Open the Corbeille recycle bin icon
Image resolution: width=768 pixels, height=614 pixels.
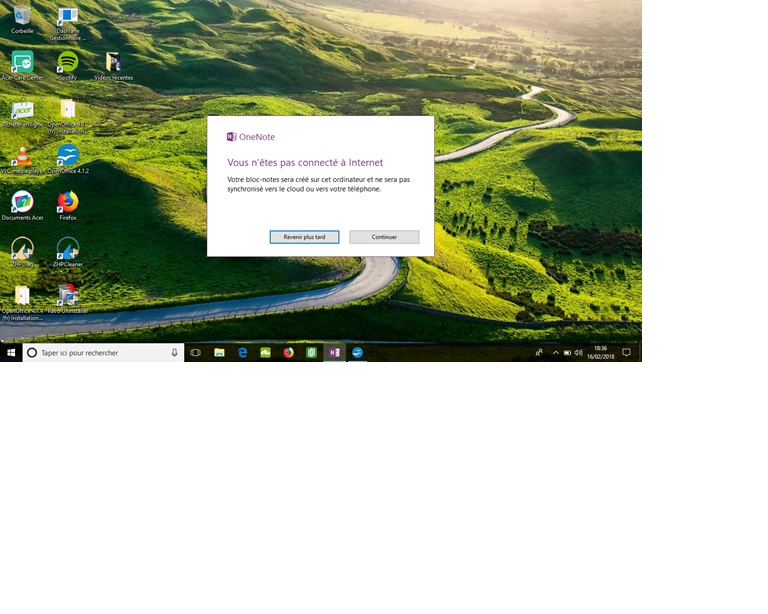pos(22,17)
